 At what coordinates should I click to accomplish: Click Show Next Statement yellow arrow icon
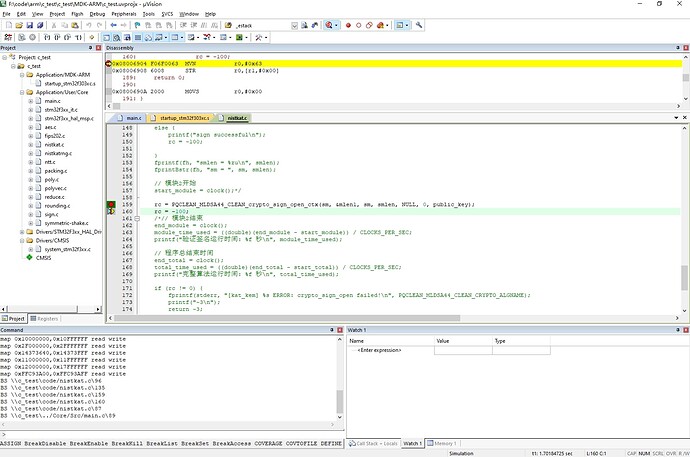[92, 37]
